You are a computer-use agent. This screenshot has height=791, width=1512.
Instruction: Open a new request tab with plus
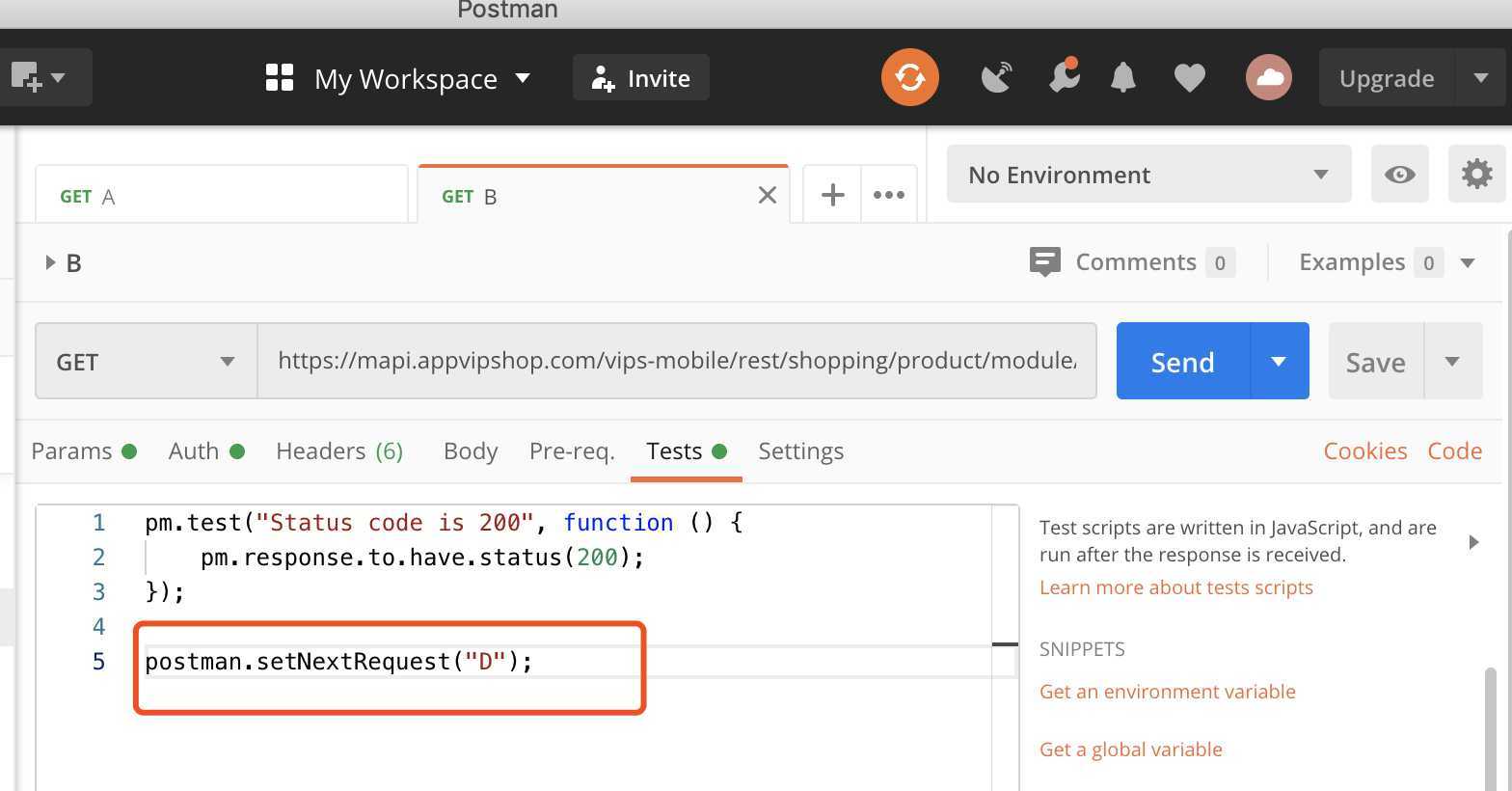point(832,195)
